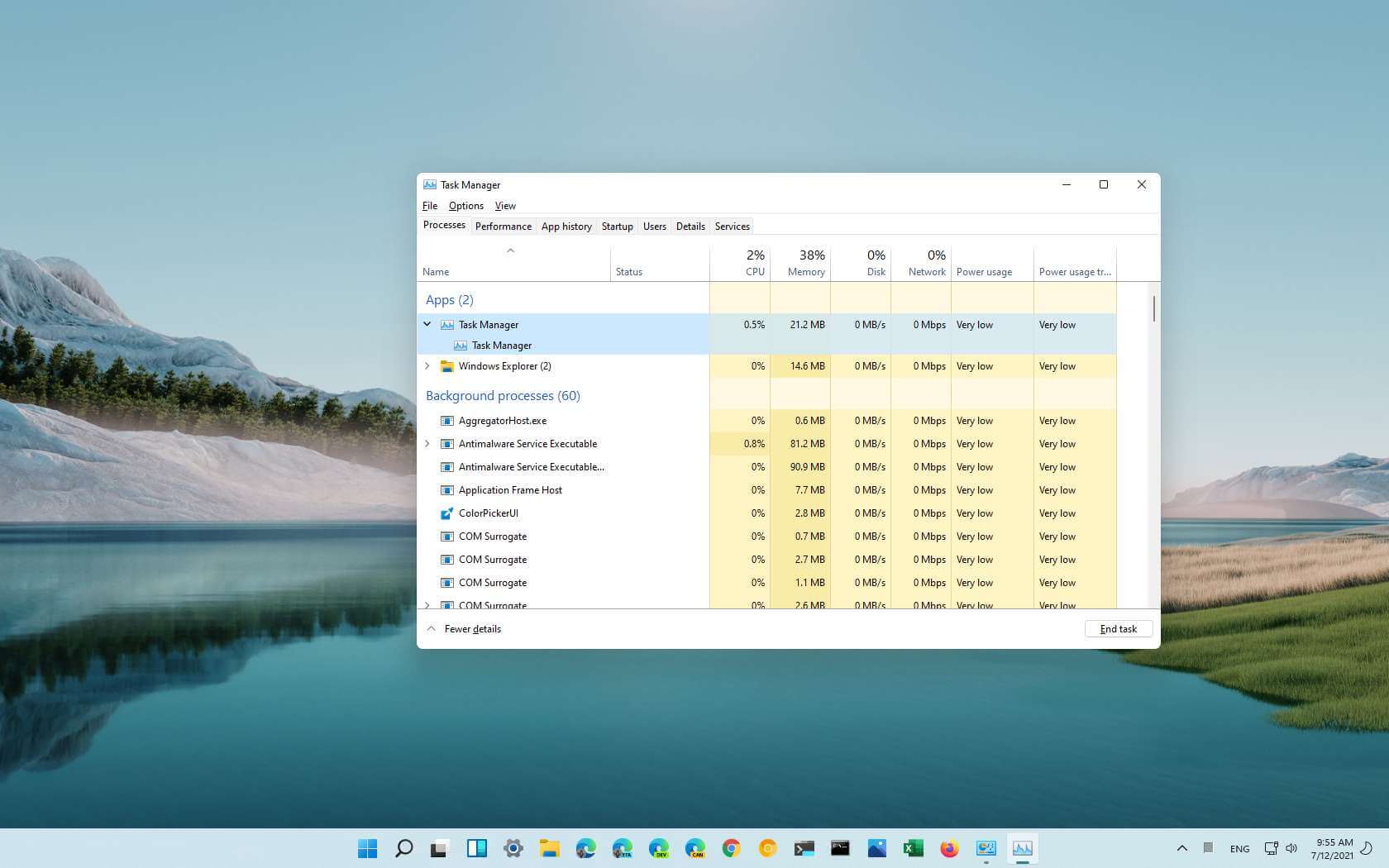Collapse the Task Manager process group
Image resolution: width=1389 pixels, height=868 pixels.
click(427, 325)
